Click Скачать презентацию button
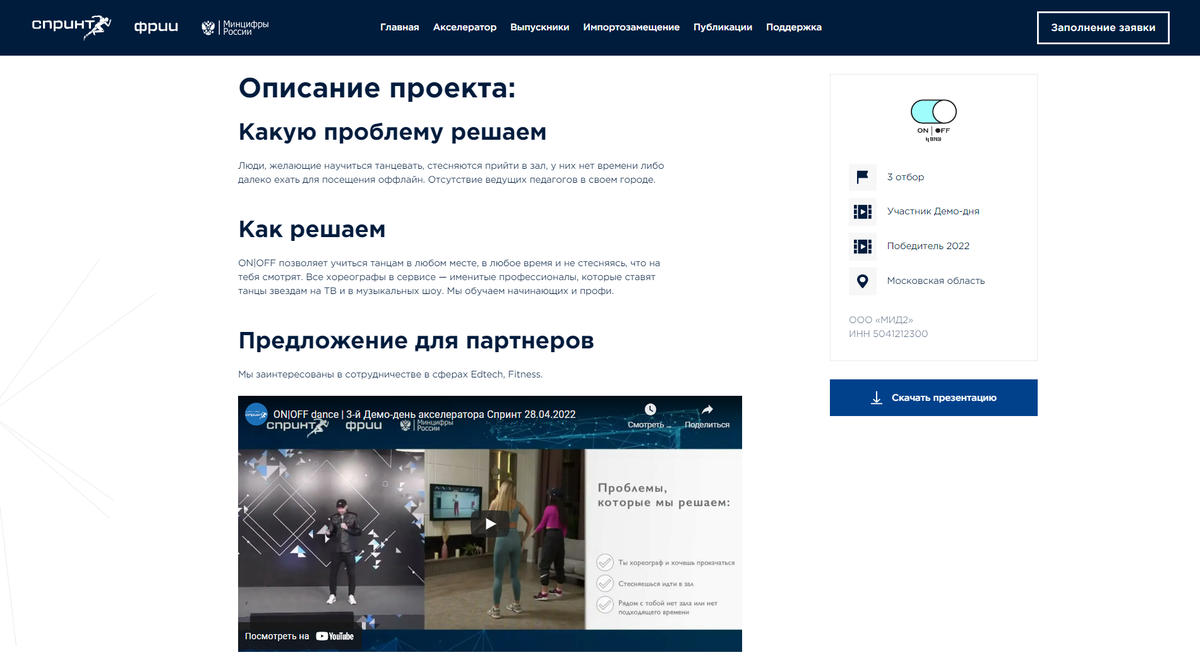 point(933,397)
